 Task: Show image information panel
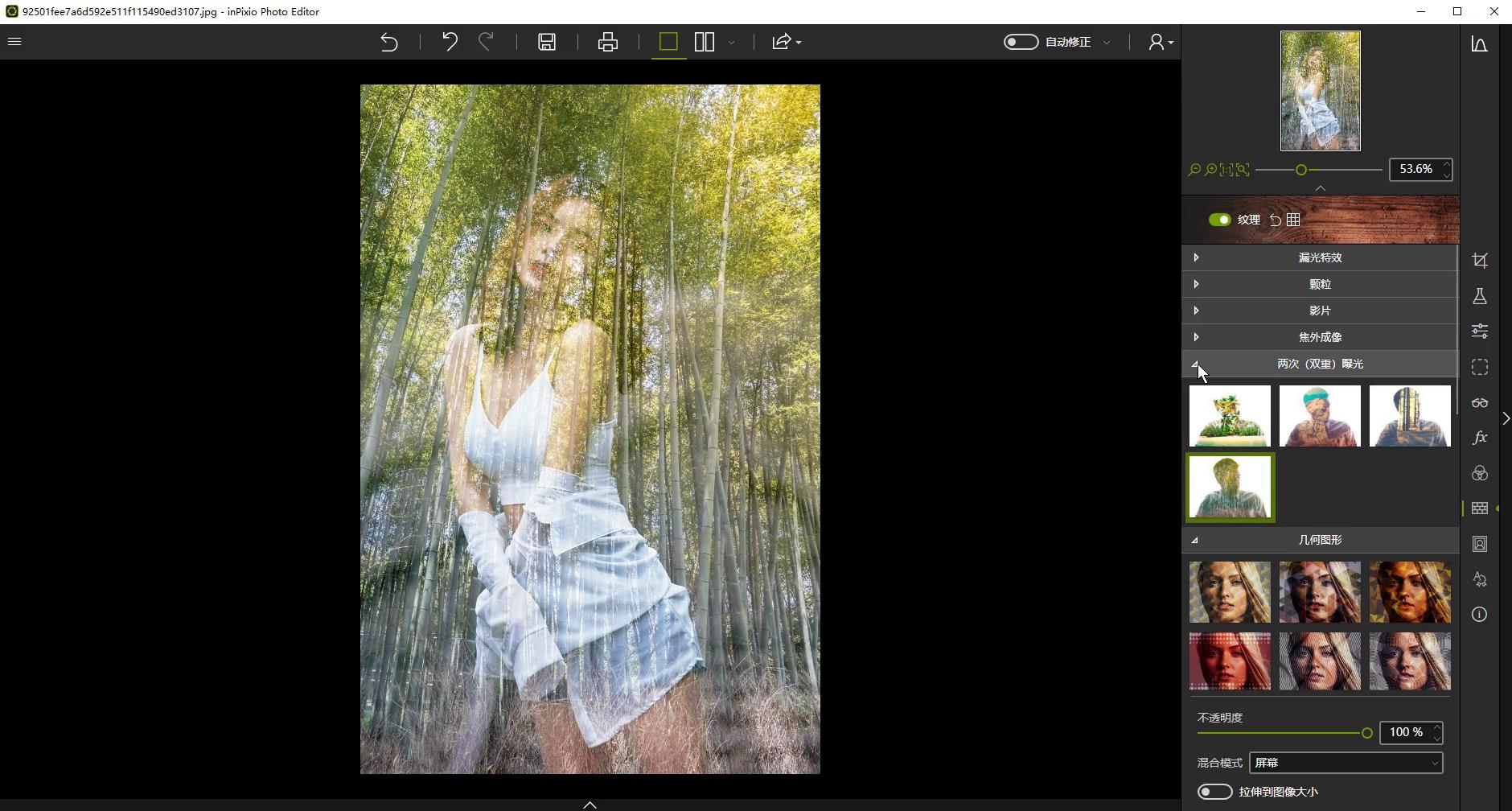click(1479, 615)
